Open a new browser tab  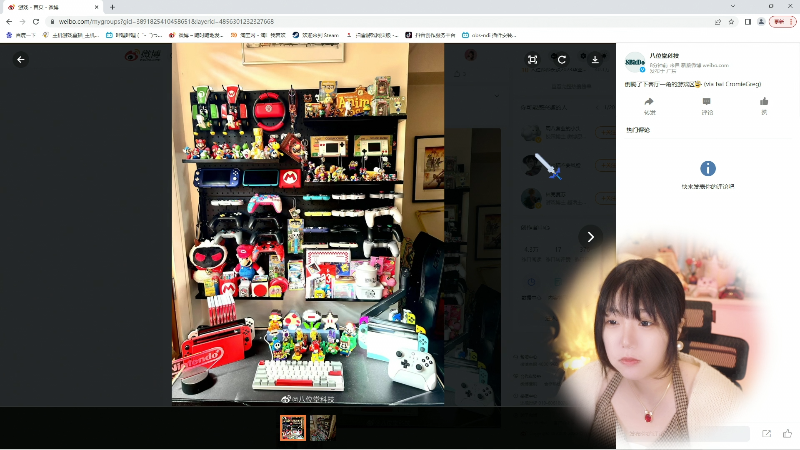(112, 7)
